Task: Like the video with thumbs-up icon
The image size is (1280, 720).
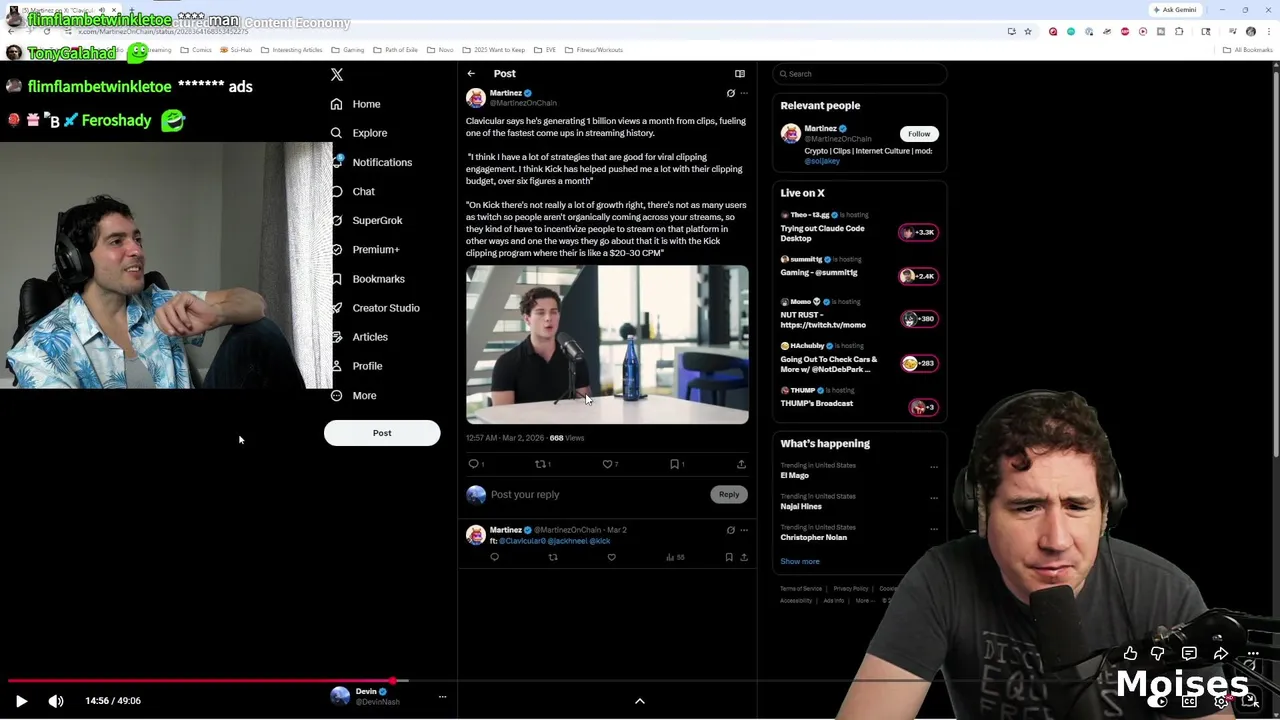Action: (1130, 654)
